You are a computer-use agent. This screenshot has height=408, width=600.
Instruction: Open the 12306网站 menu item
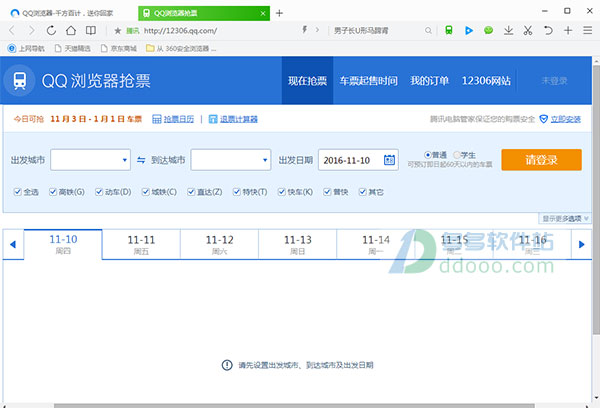[x=486, y=81]
